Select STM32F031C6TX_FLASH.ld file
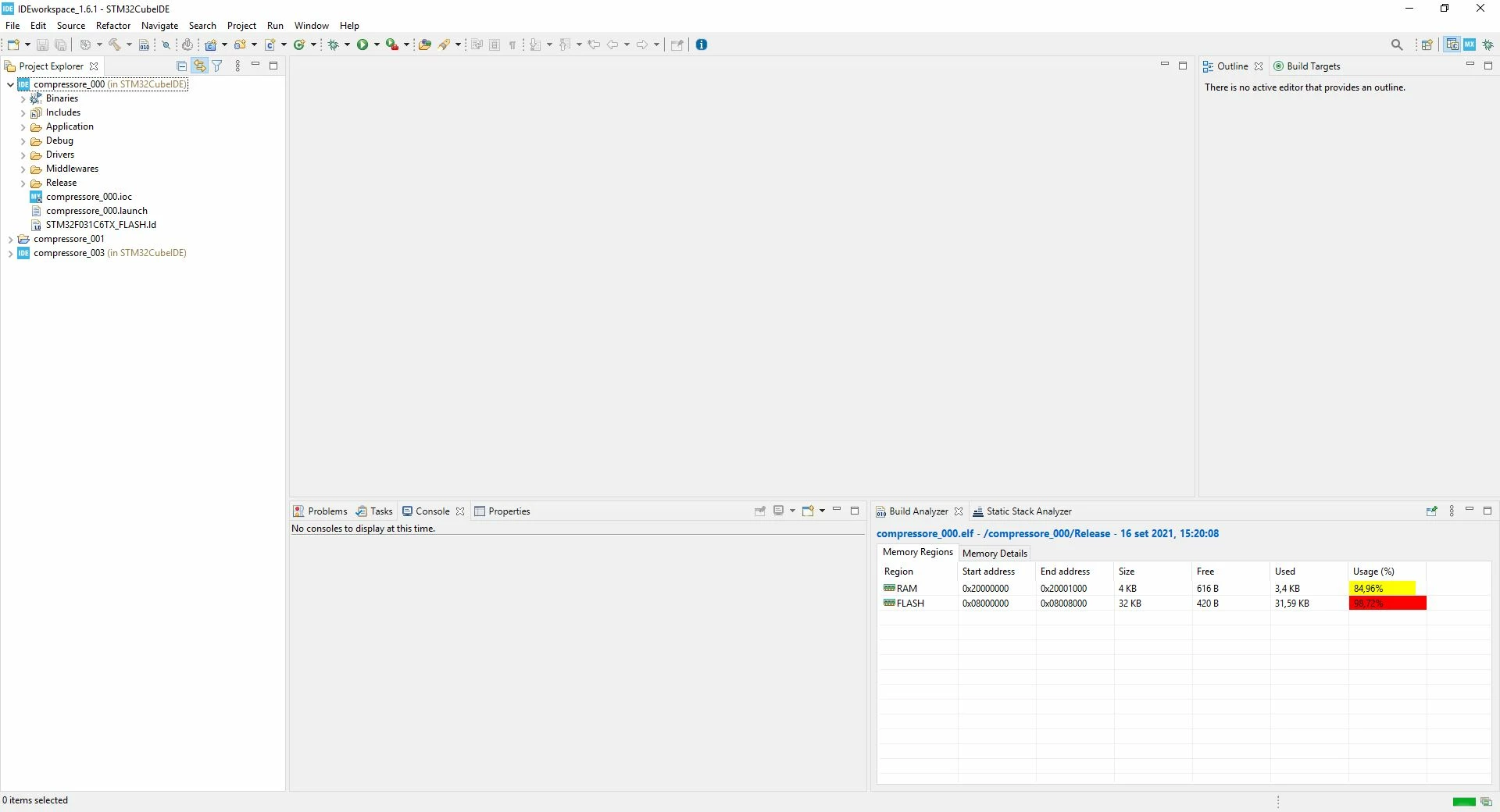1500x812 pixels. (101, 225)
